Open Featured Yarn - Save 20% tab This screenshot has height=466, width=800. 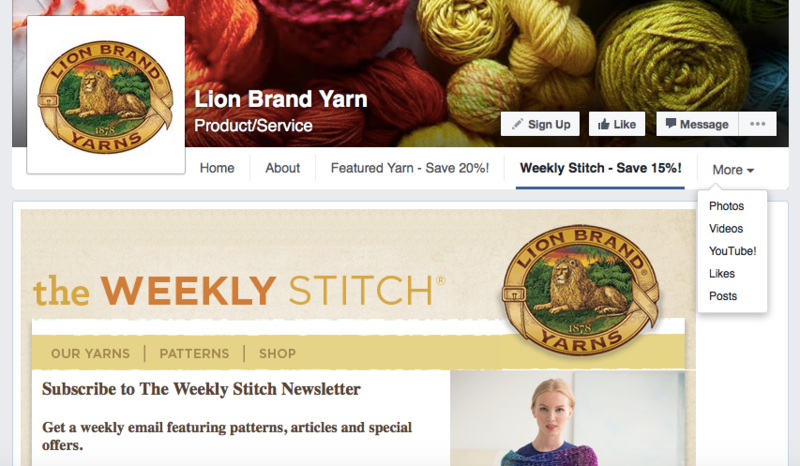pyautogui.click(x=410, y=168)
